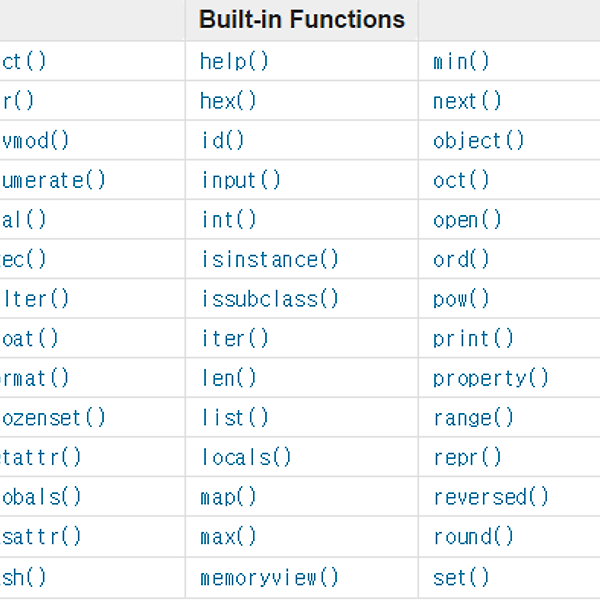Open the link ending in "lter()"
Viewport: 600px width, 600px height.
coord(34,300)
